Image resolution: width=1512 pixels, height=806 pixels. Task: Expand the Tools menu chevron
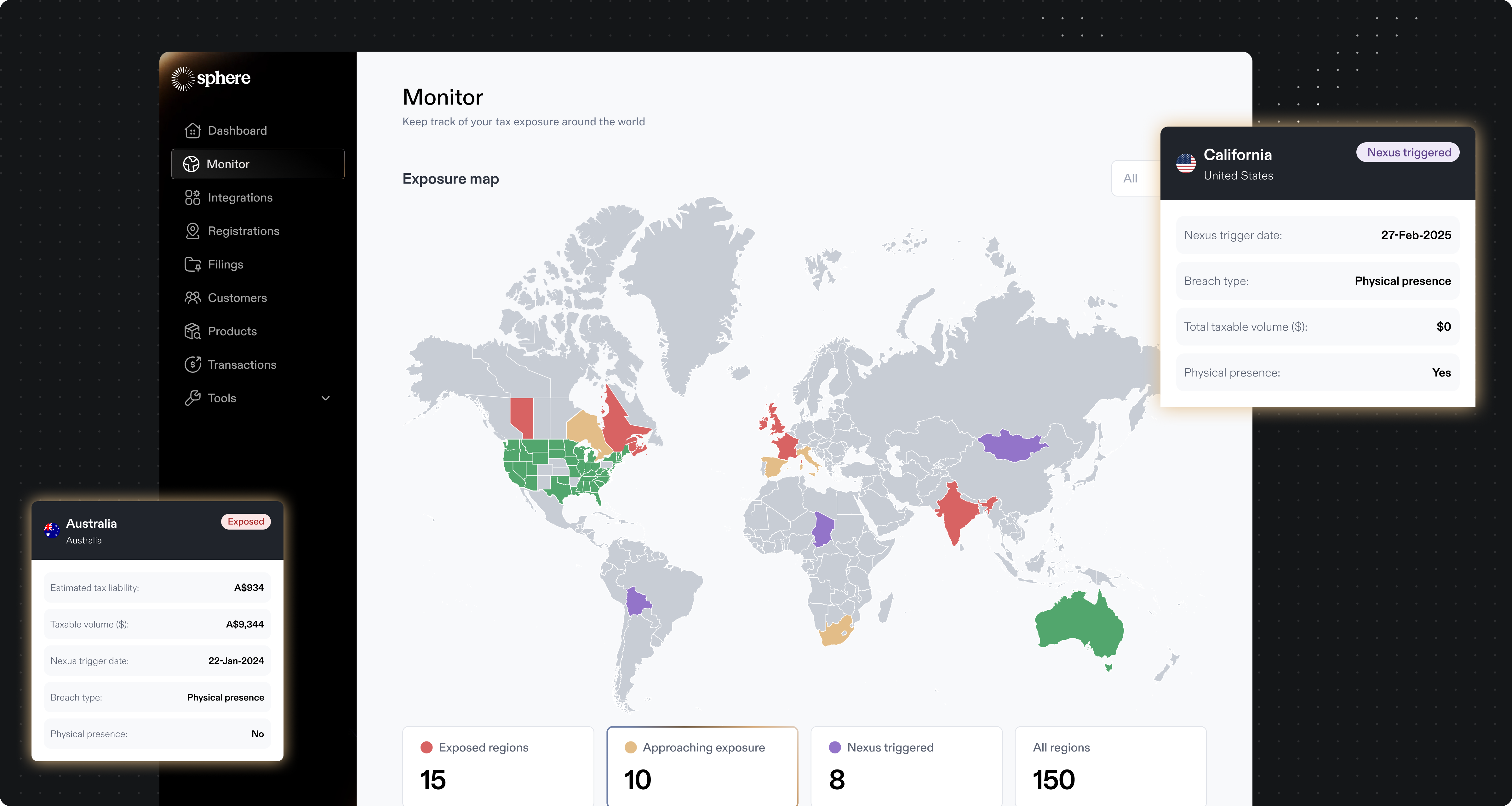(x=326, y=398)
